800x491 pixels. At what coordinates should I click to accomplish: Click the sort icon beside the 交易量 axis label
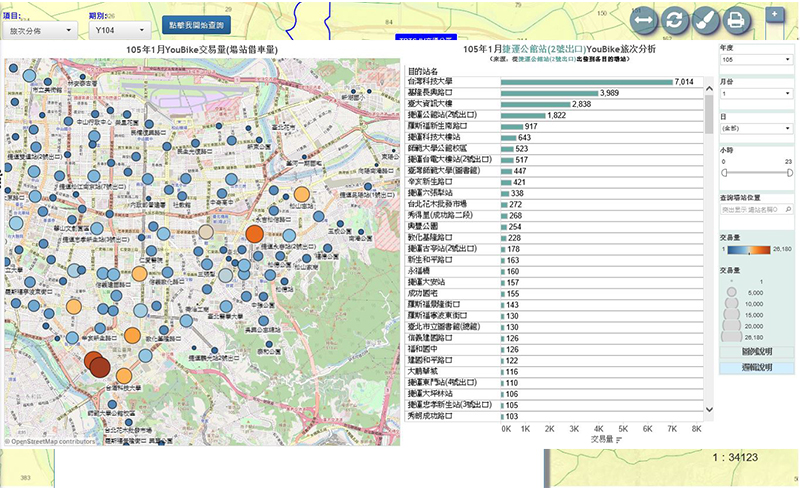pos(619,440)
